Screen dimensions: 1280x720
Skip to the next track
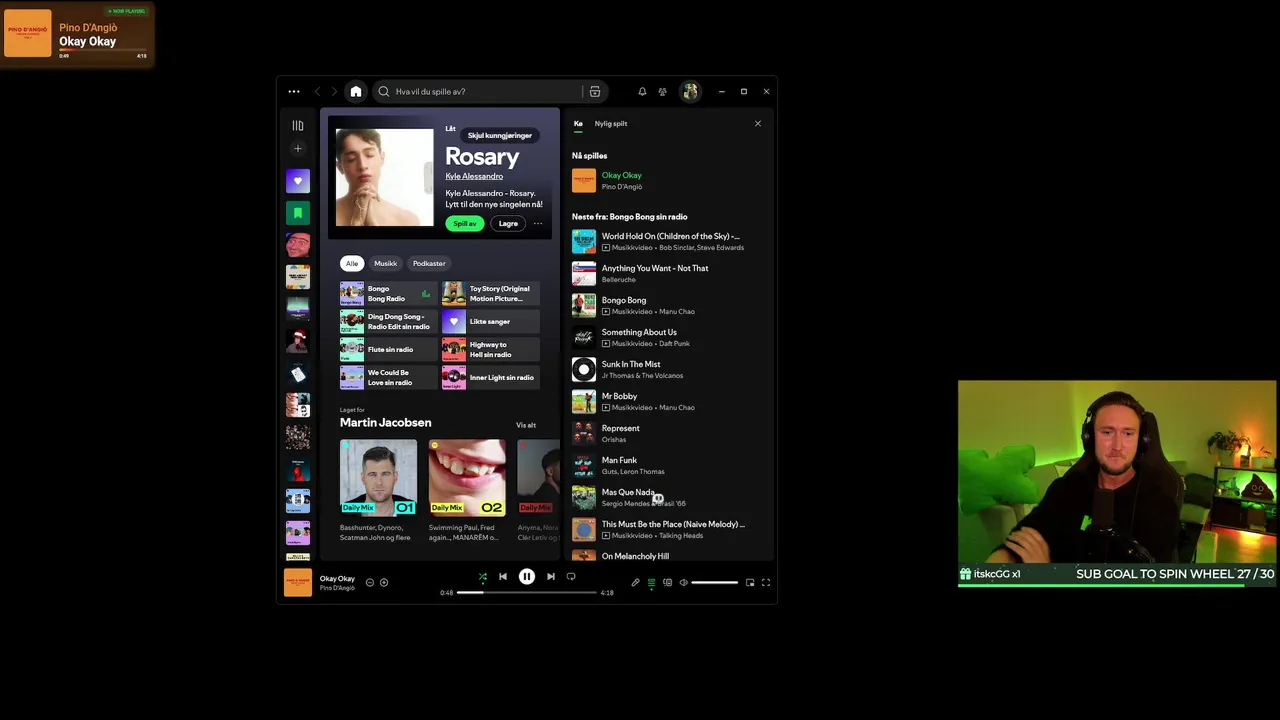(x=550, y=576)
